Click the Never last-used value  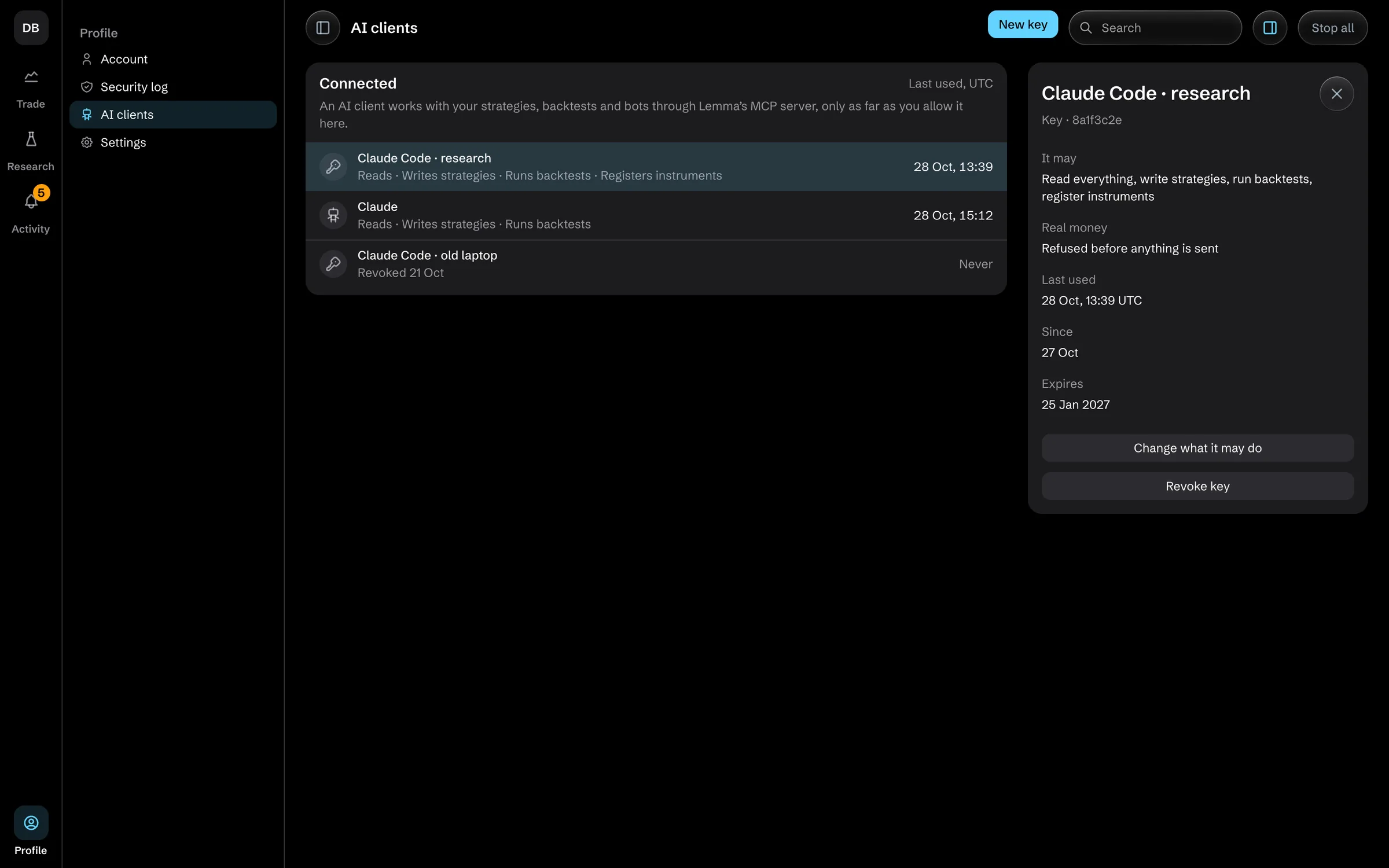(x=975, y=264)
